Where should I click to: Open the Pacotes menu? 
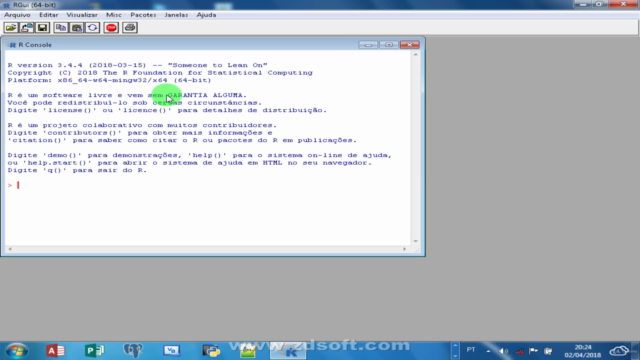(x=143, y=15)
